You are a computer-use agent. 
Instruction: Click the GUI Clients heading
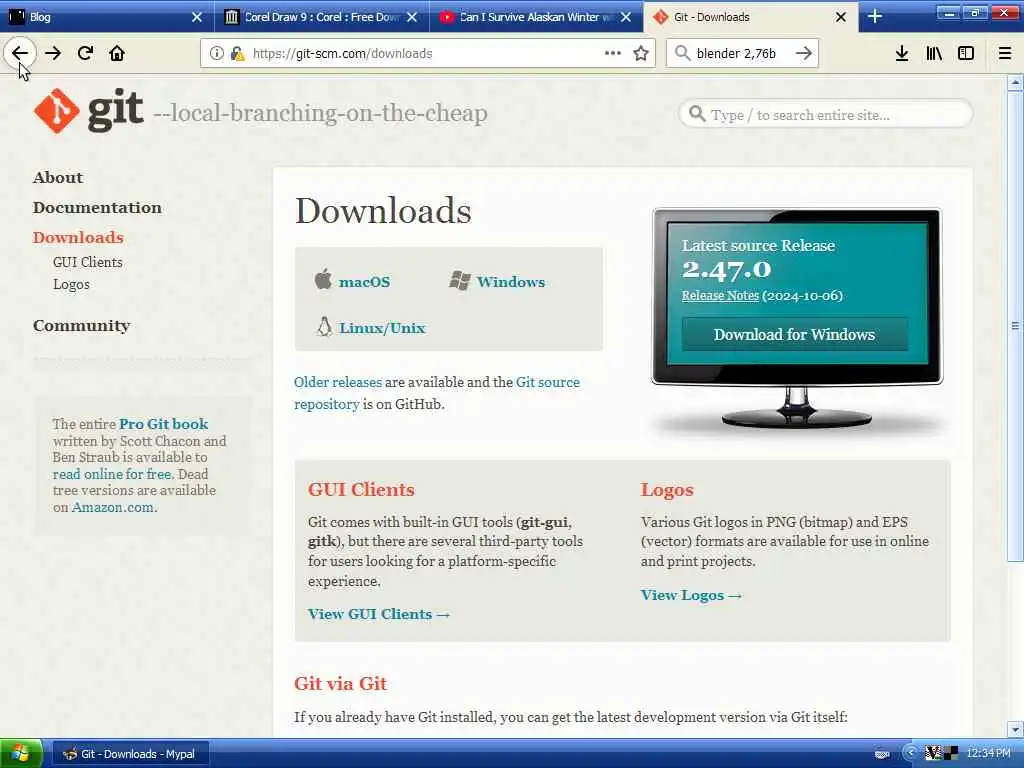coord(361,490)
